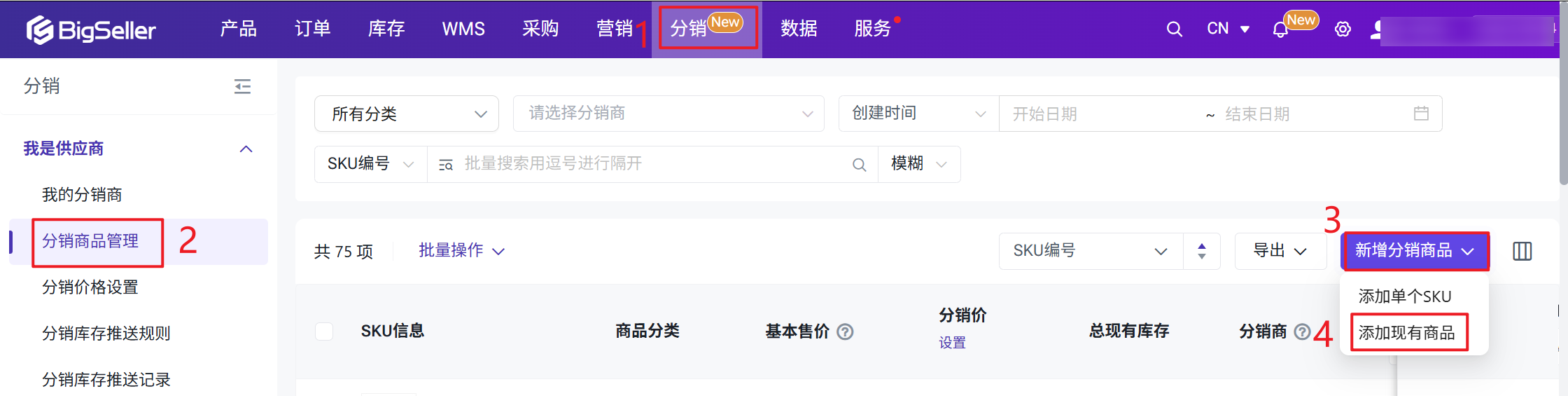Switch to the 订单 top menu
Screen dimensions: 1568x396
(x=312, y=29)
